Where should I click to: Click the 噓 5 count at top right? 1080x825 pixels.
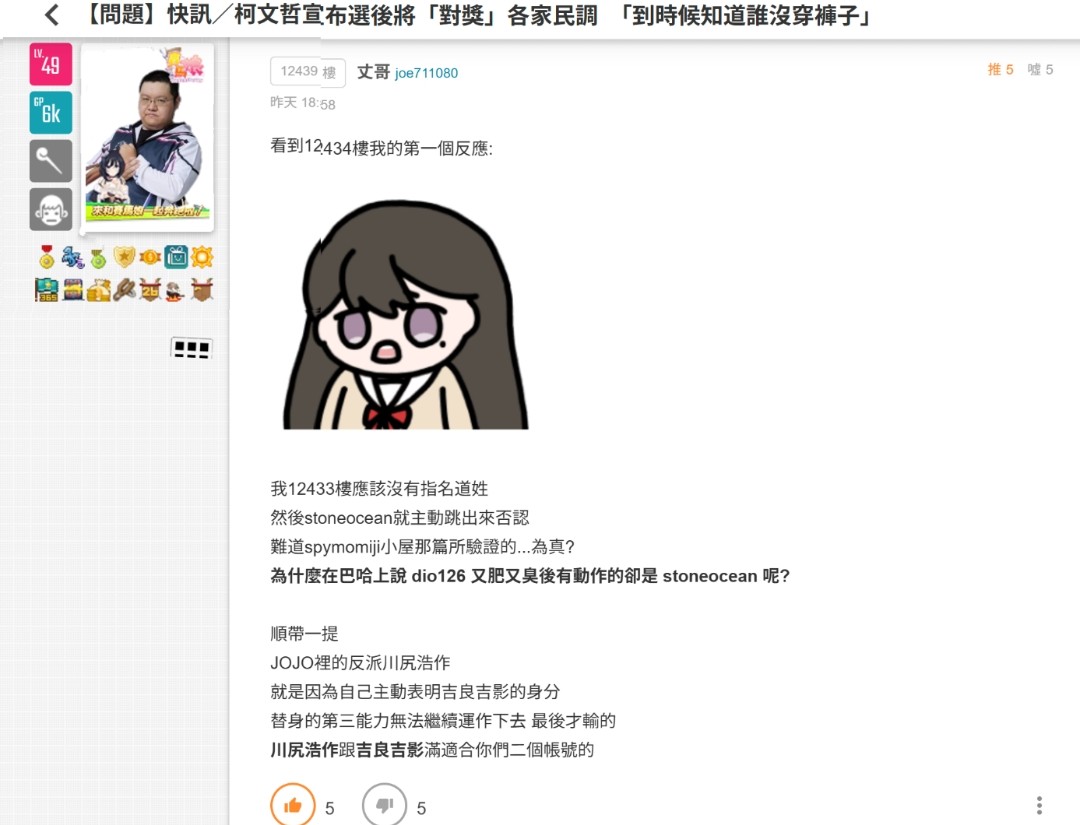[x=1040, y=69]
